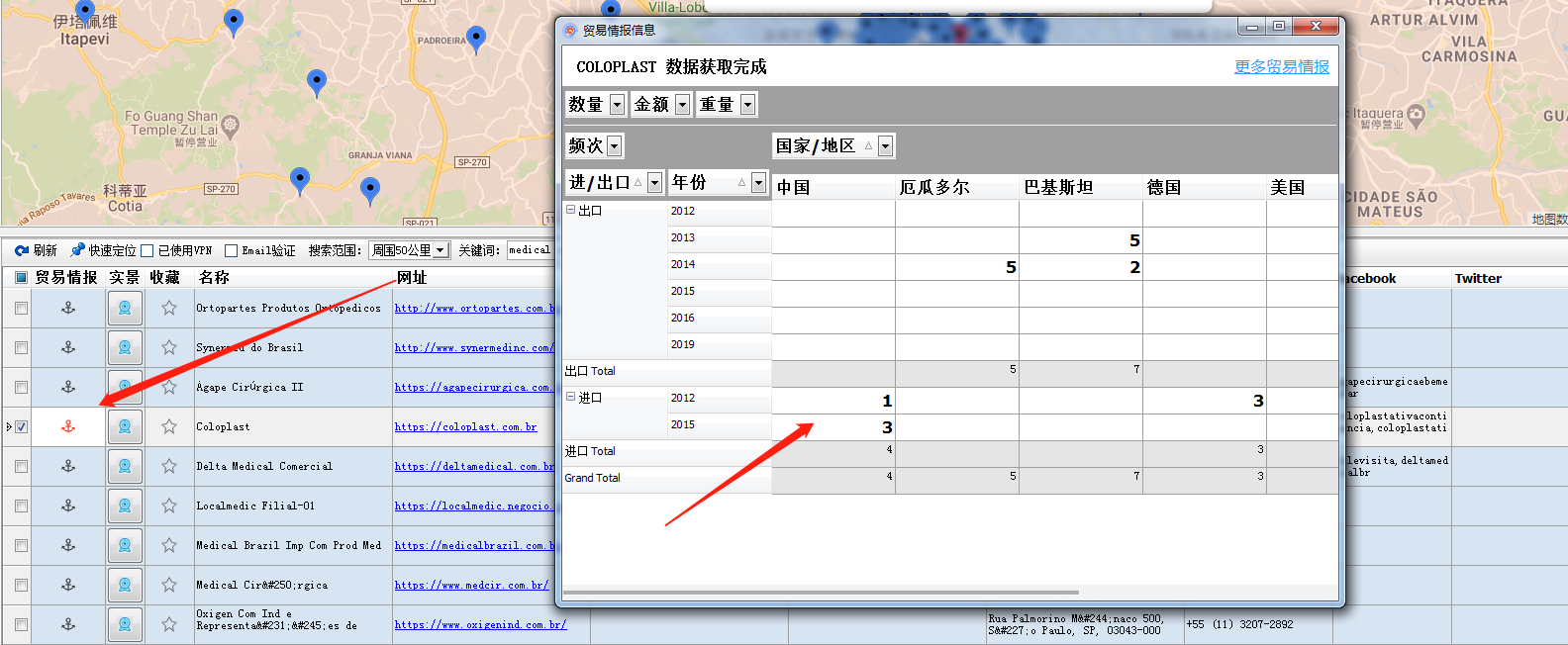The width and height of the screenshot is (1568, 645).
Task: Open street view for Coloplast row
Action: pyautogui.click(x=125, y=426)
